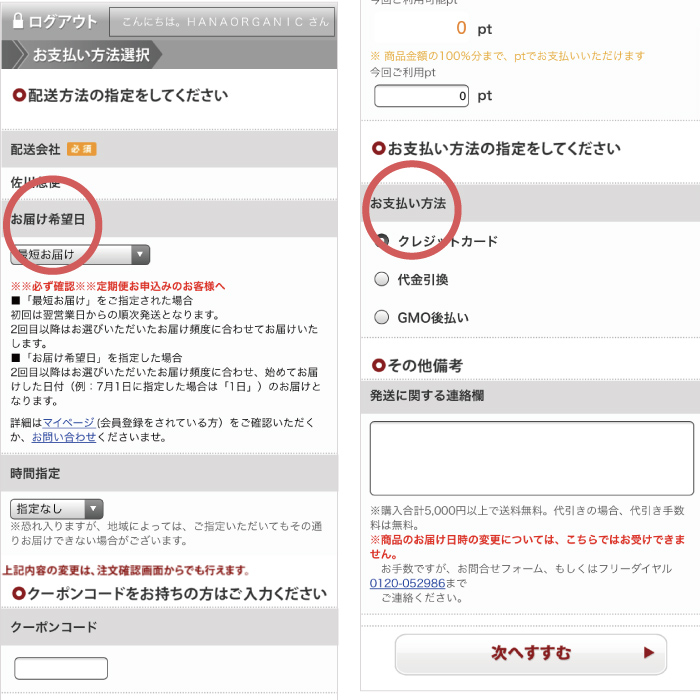This screenshot has width=700, height=700.
Task: Click the red bullet icon beside 配送方法の指定をしてください
Action: coord(18,96)
